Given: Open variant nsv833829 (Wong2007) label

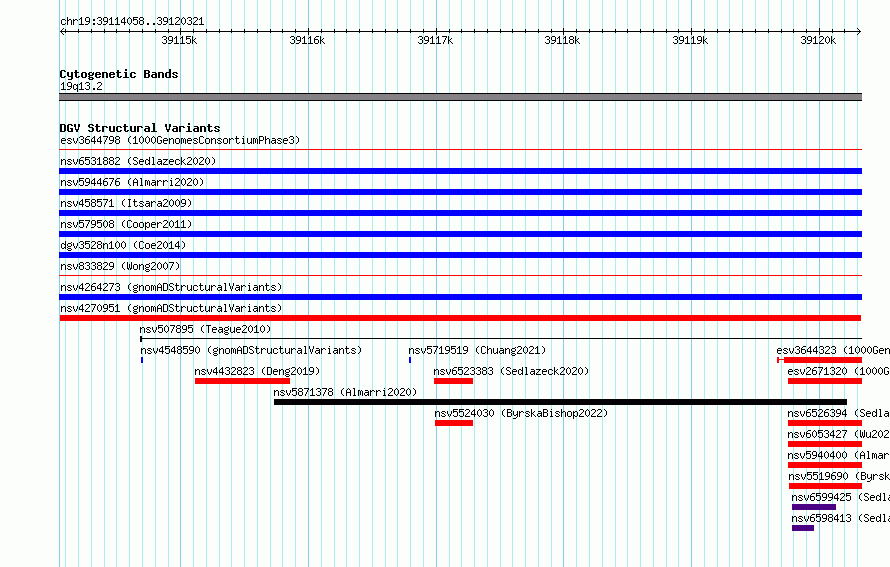Looking at the screenshot, I should (x=120, y=266).
